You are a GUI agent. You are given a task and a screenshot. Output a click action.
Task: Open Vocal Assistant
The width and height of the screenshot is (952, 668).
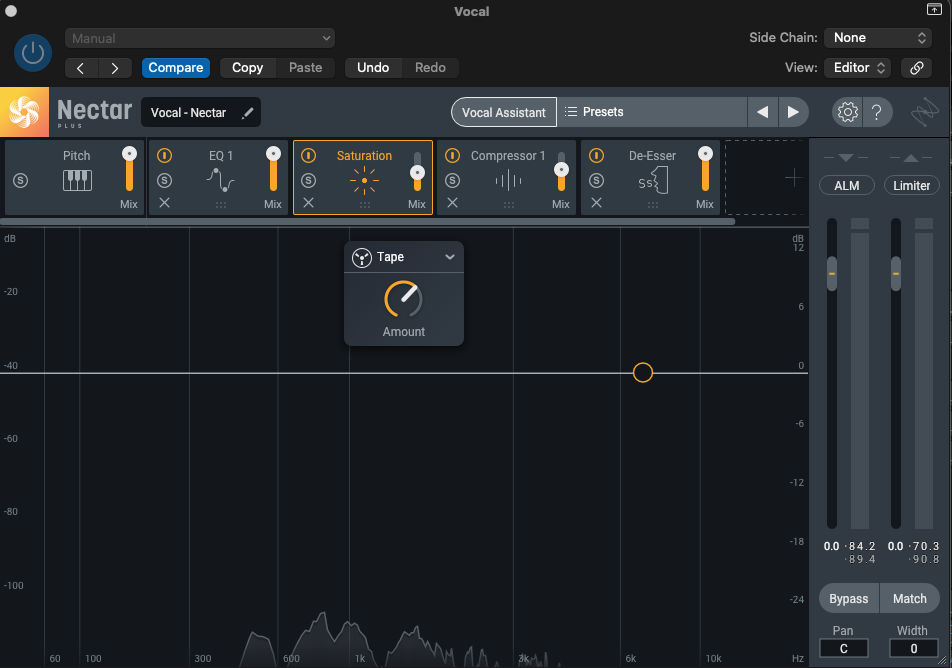coord(503,112)
